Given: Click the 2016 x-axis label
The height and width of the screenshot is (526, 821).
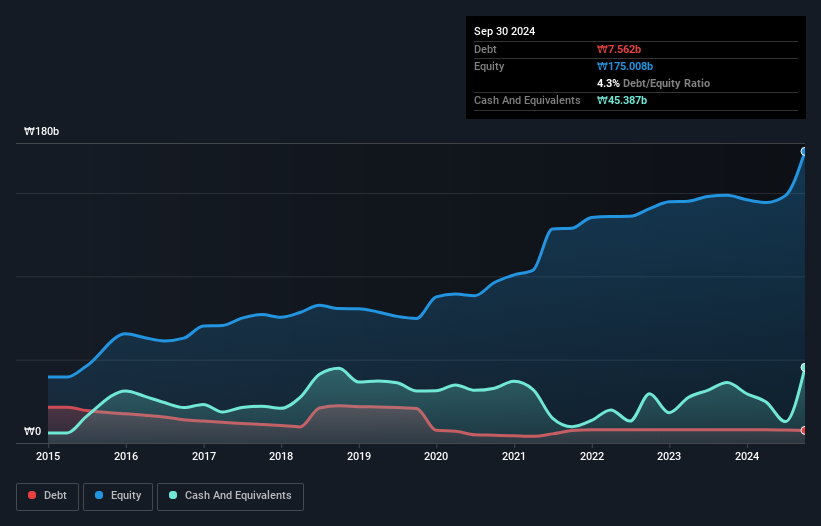Looking at the screenshot, I should coord(126,456).
